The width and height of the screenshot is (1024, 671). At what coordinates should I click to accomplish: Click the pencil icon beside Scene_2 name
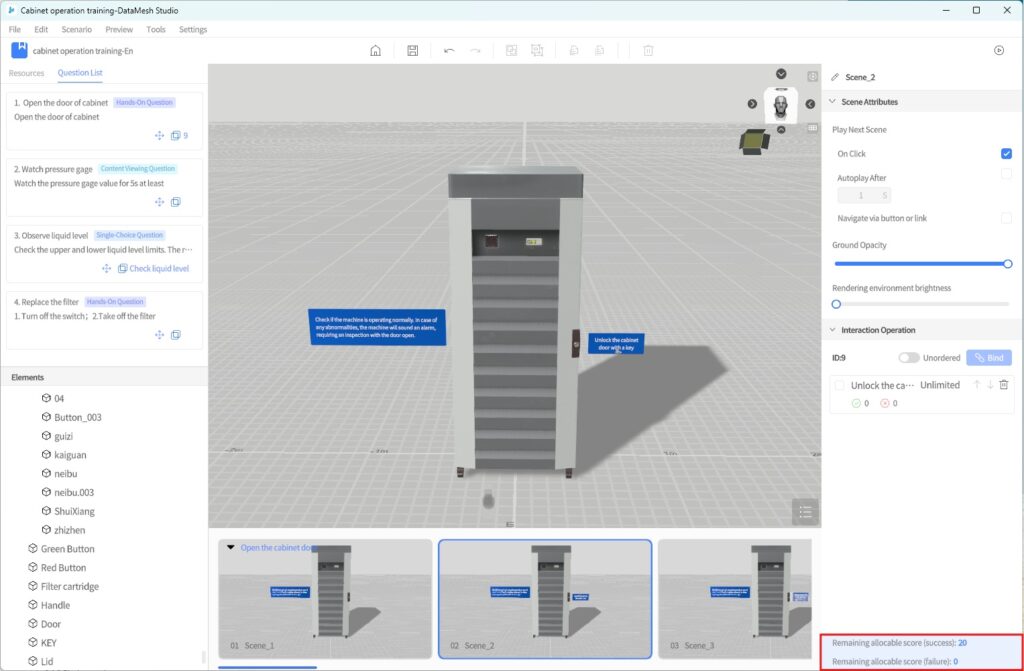tap(835, 77)
